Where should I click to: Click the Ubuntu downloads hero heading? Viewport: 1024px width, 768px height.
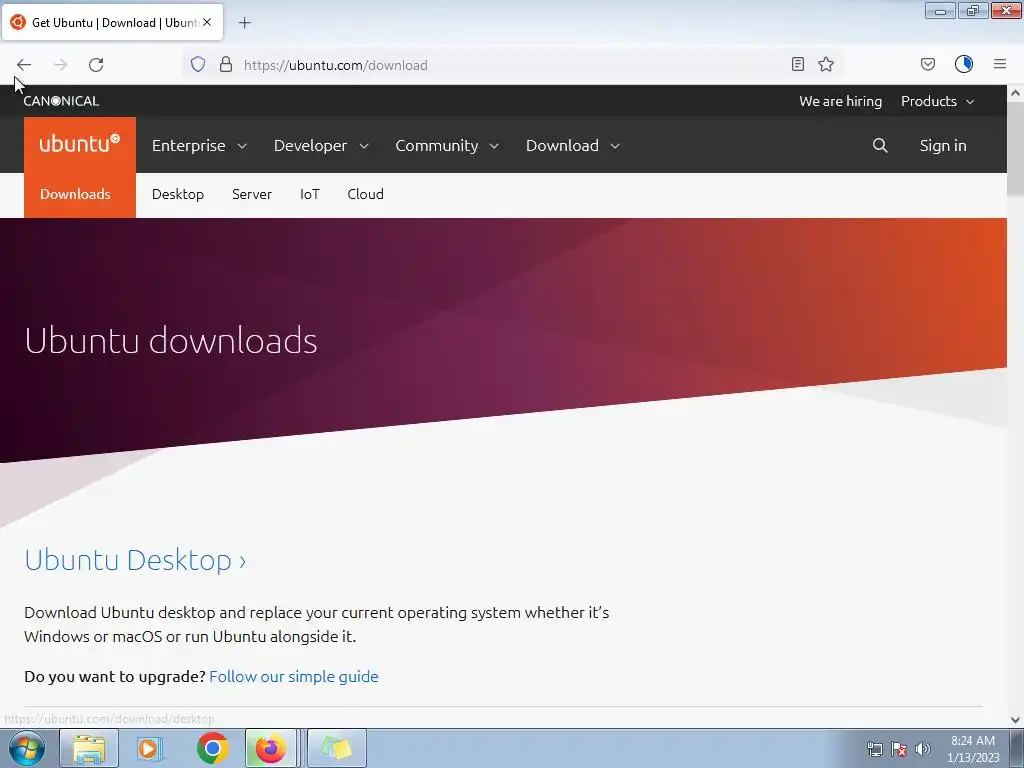pyautogui.click(x=171, y=340)
